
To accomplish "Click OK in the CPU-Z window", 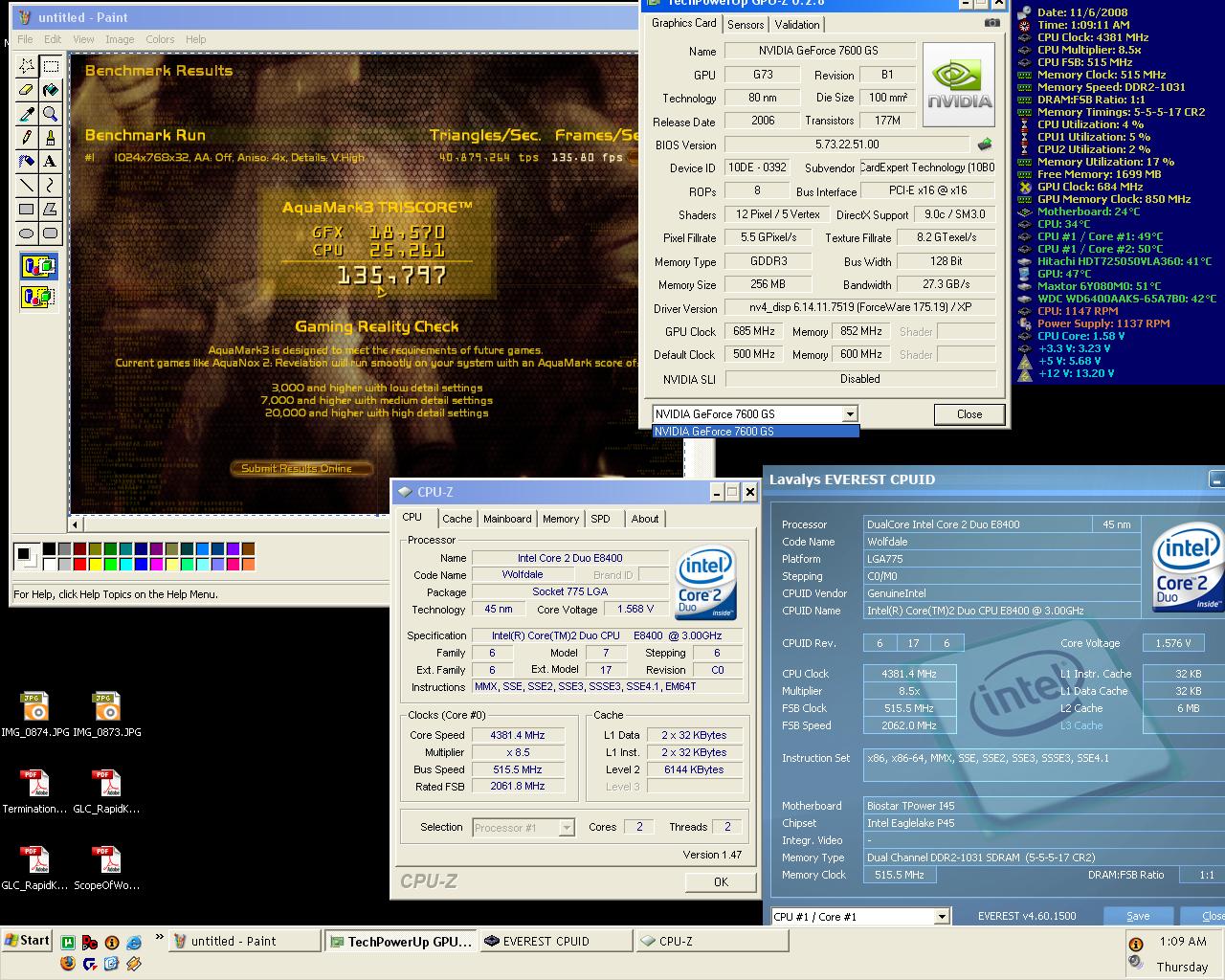I will coord(721,882).
